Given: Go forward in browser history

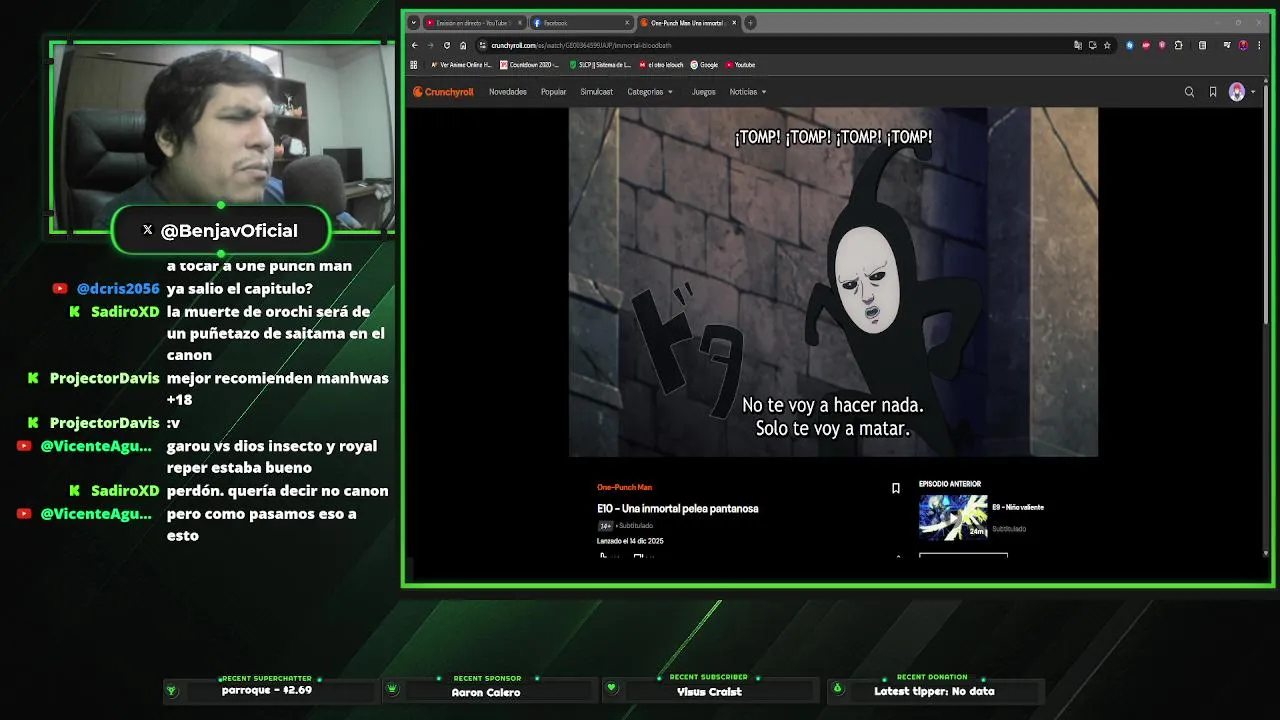Looking at the screenshot, I should point(431,45).
